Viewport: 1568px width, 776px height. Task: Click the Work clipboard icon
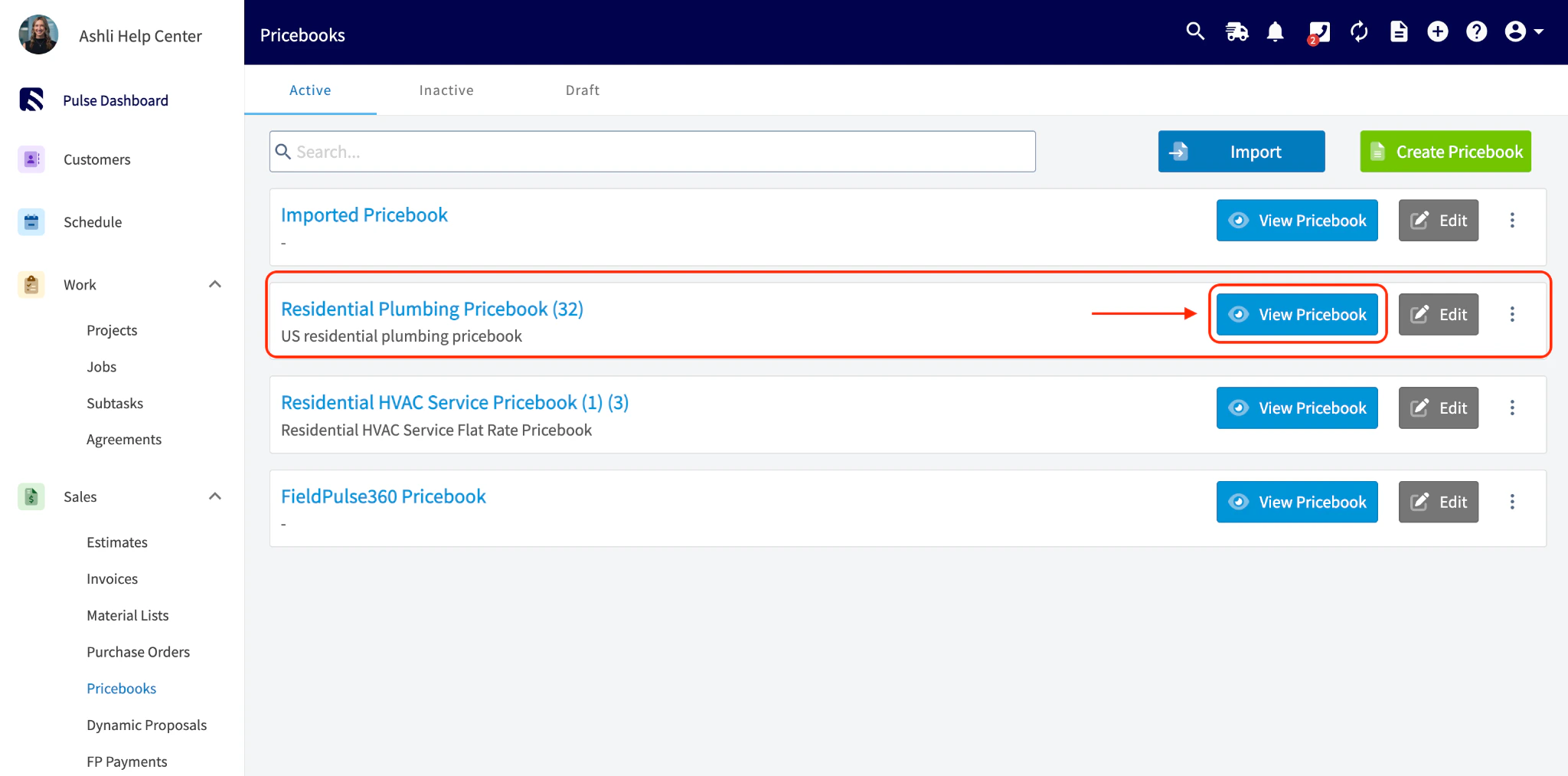coord(31,285)
